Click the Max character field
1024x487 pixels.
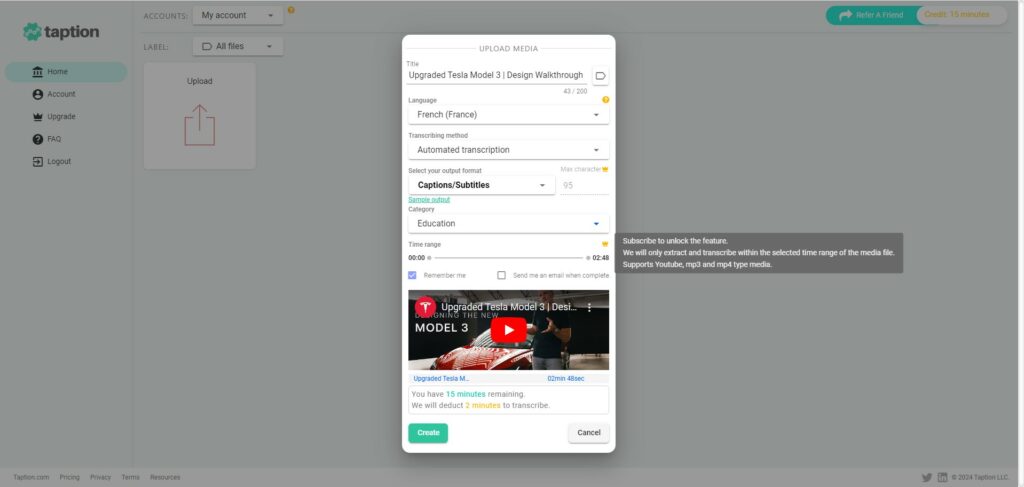[584, 185]
